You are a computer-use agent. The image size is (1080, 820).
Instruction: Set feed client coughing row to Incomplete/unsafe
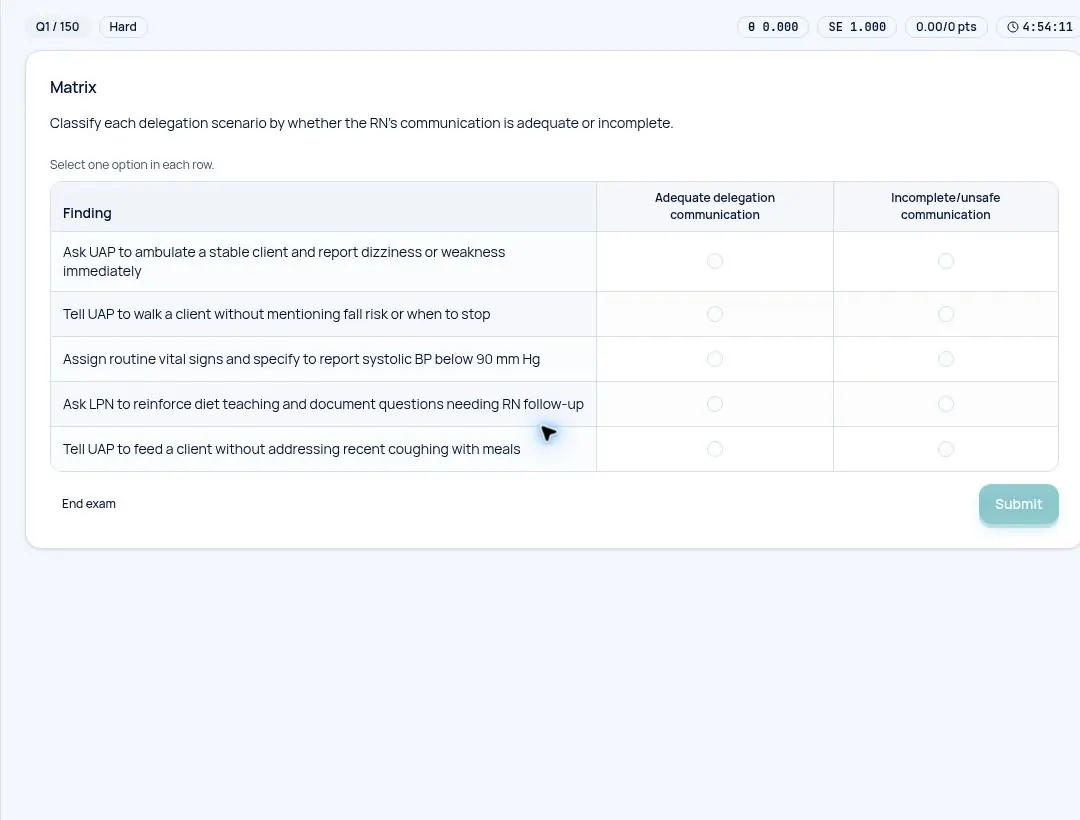pyautogui.click(x=946, y=449)
